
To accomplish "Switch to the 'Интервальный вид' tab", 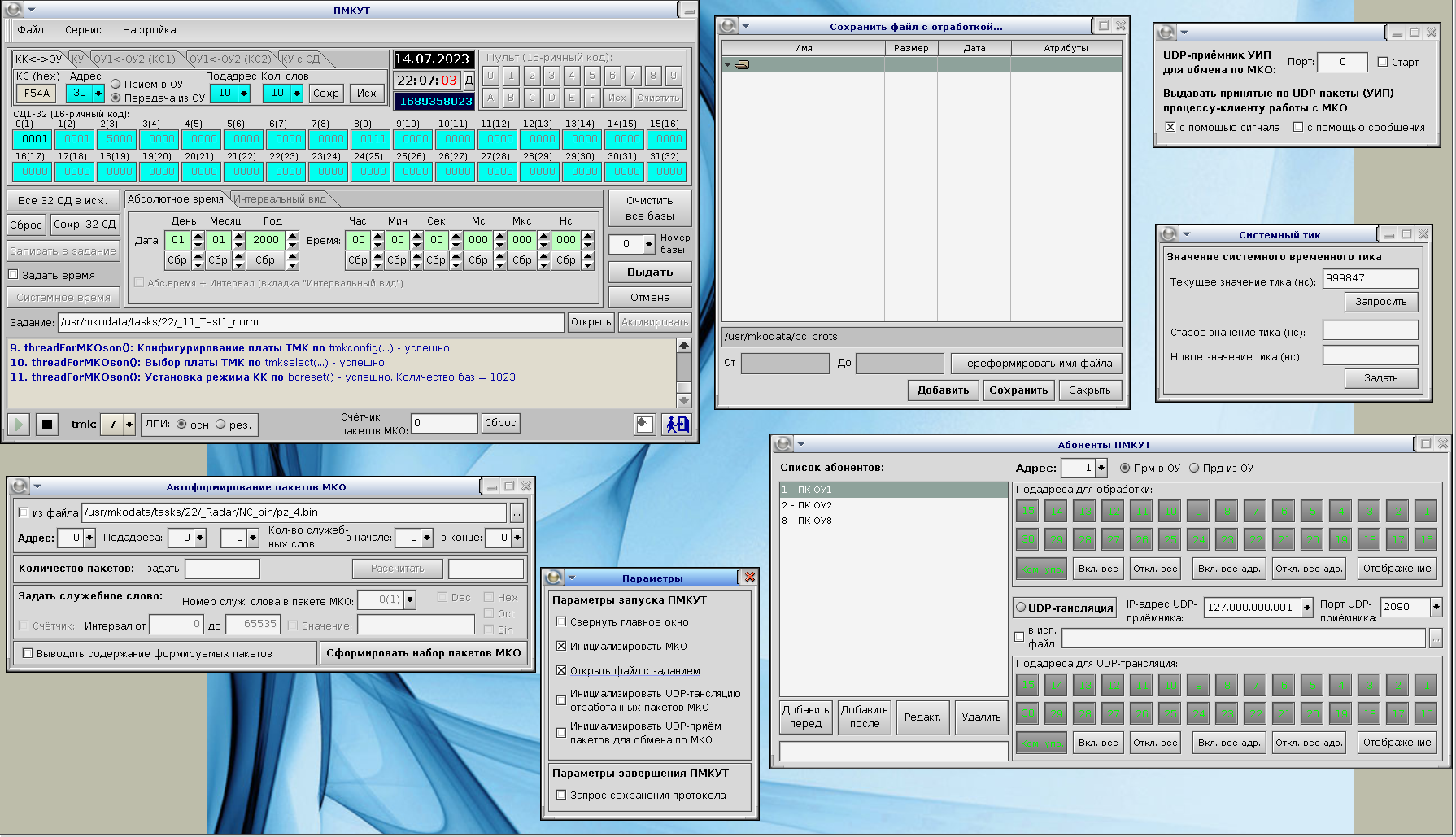I will tap(280, 199).
